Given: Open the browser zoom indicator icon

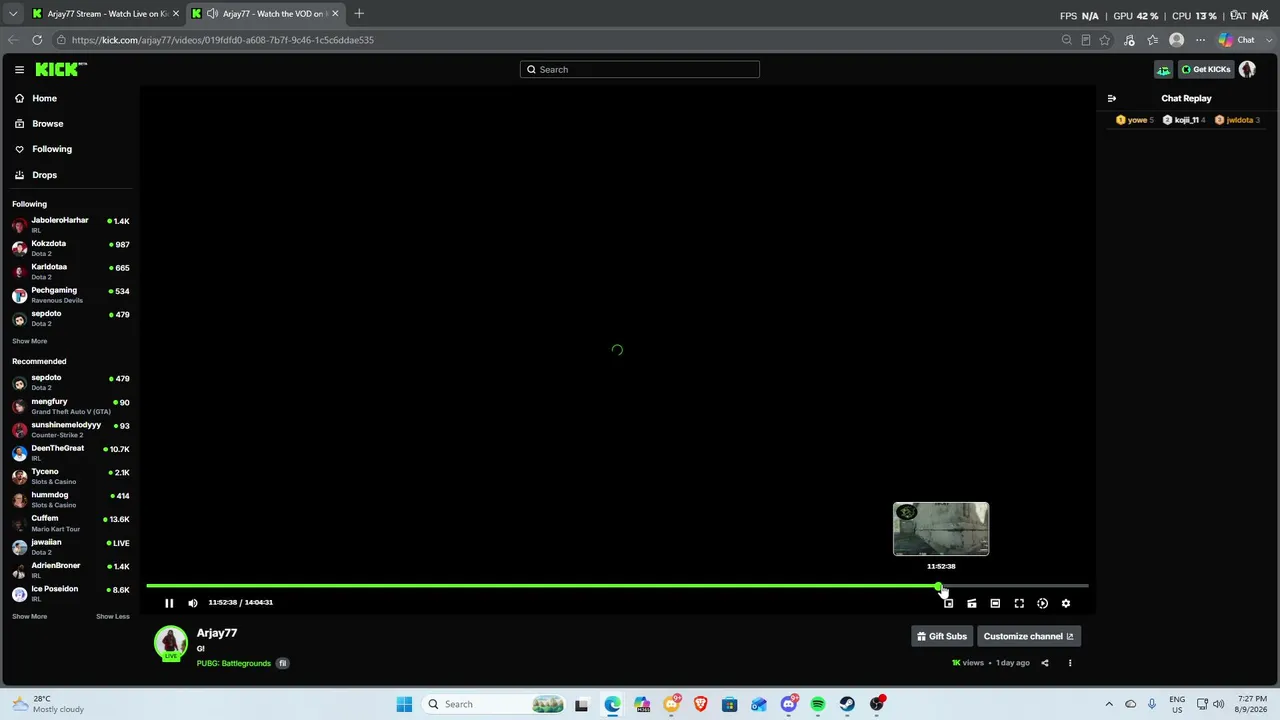Looking at the screenshot, I should pyautogui.click(x=1067, y=40).
